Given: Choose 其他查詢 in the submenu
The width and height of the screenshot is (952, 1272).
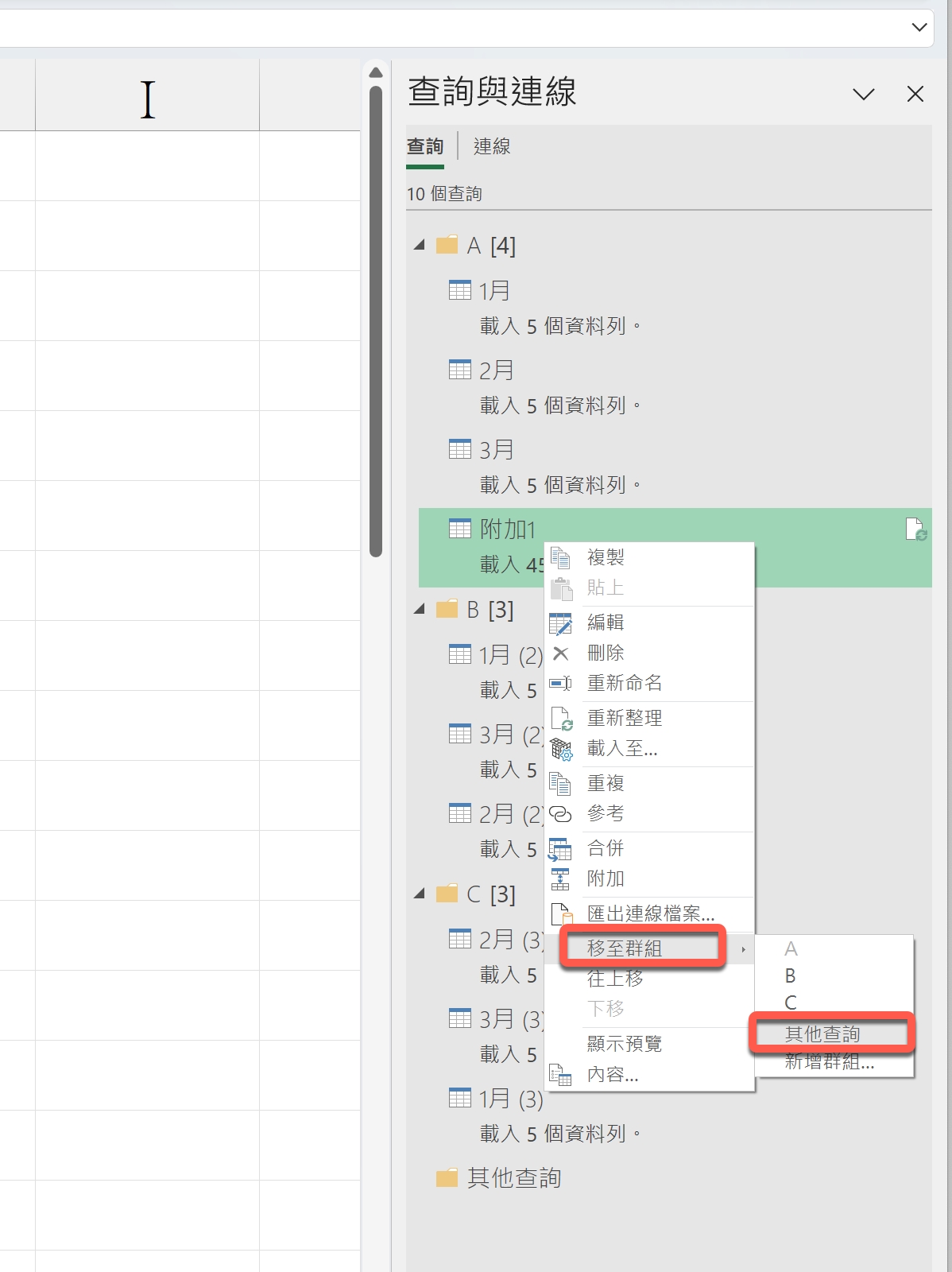Looking at the screenshot, I should [822, 1034].
